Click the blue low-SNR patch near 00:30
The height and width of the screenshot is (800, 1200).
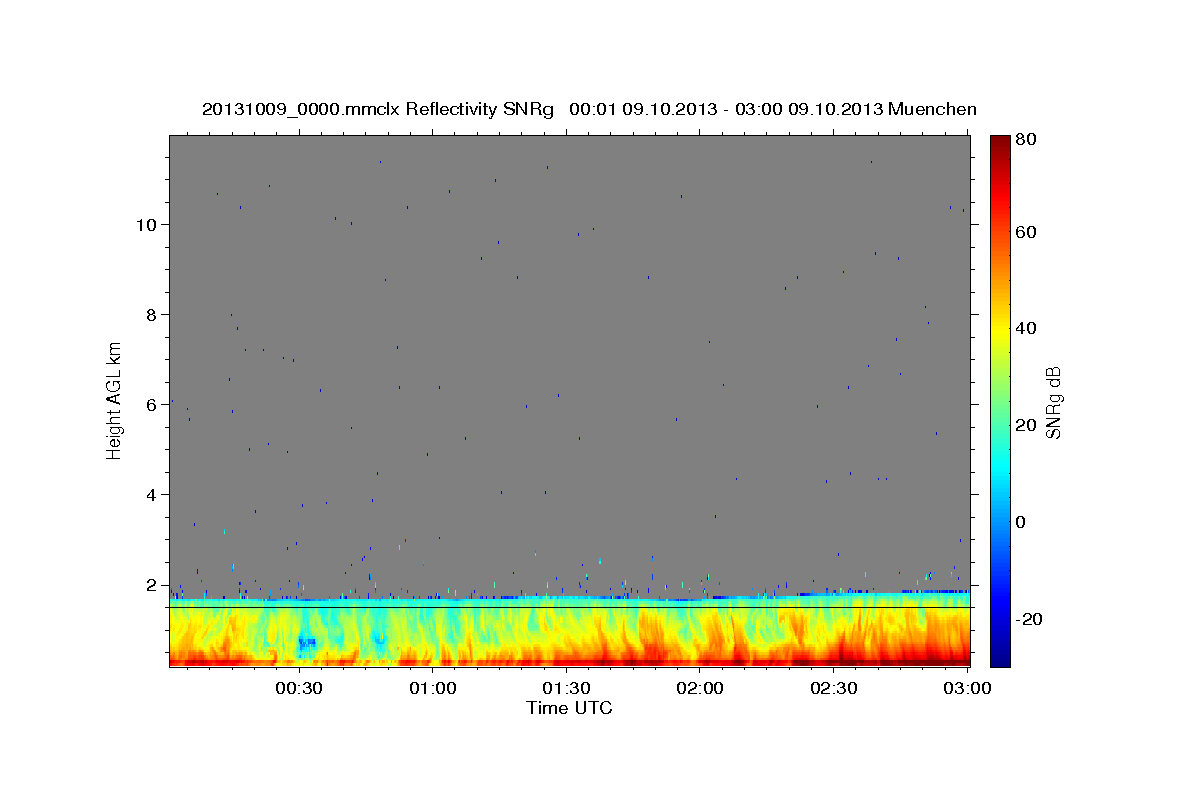coord(307,642)
